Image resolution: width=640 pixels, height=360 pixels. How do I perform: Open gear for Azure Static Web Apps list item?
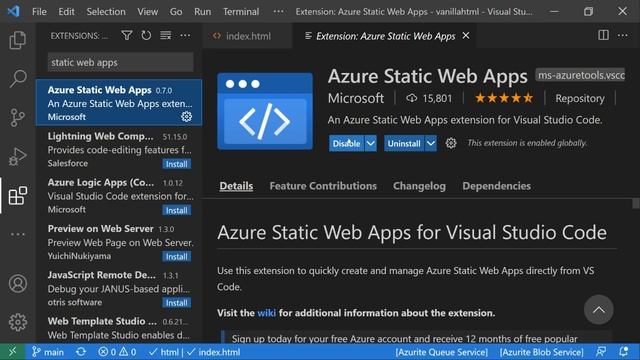point(187,117)
